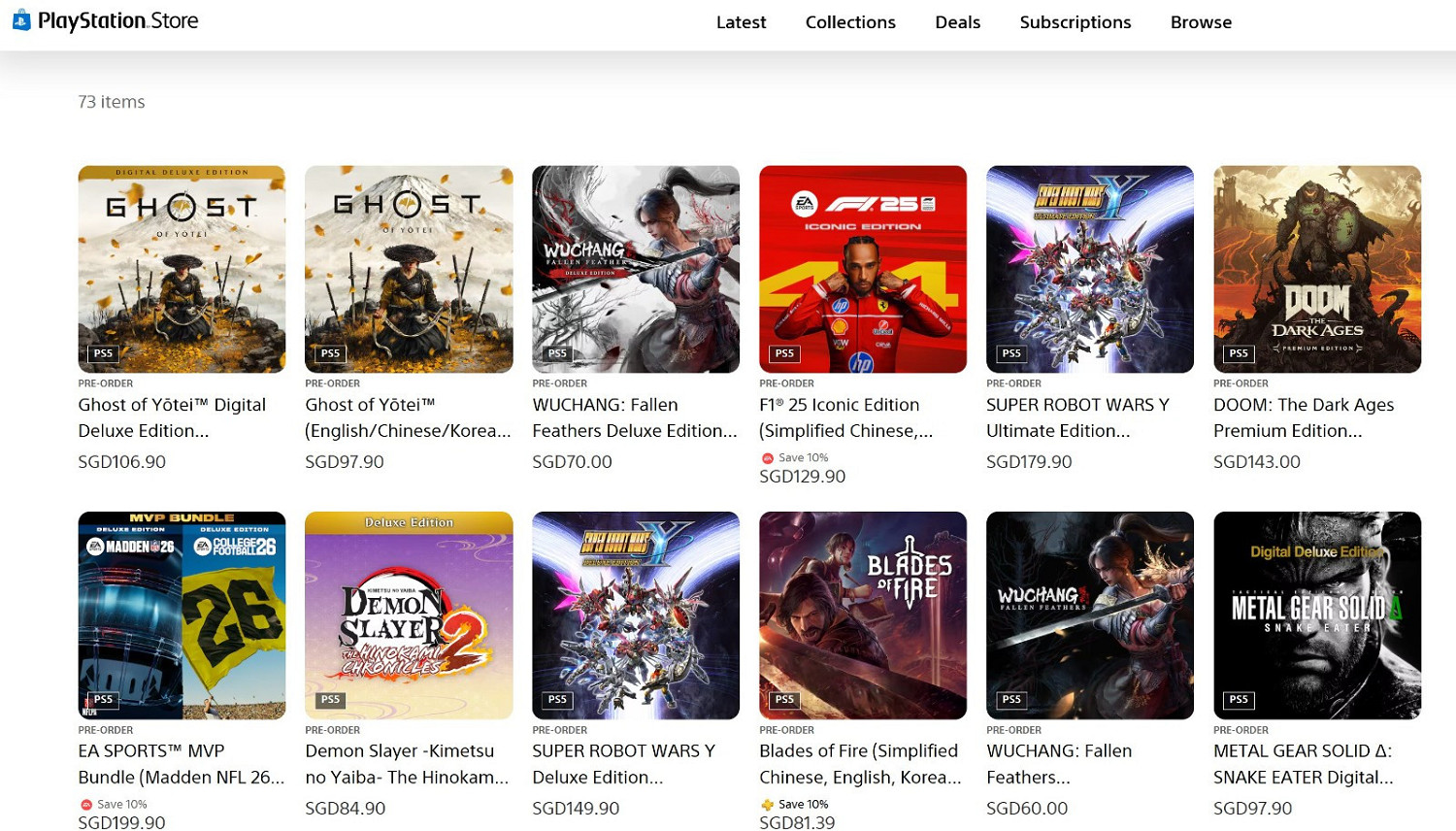Image resolution: width=1456 pixels, height=831 pixels.
Task: Click PS5 badge on Metal Gear Solid cover
Action: click(x=1238, y=700)
